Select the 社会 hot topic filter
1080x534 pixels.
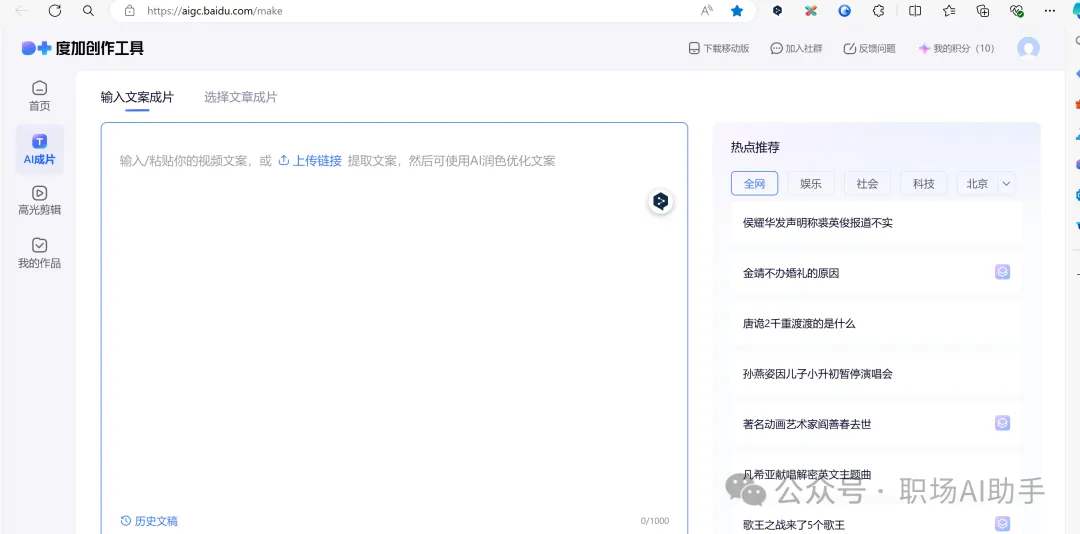click(867, 183)
